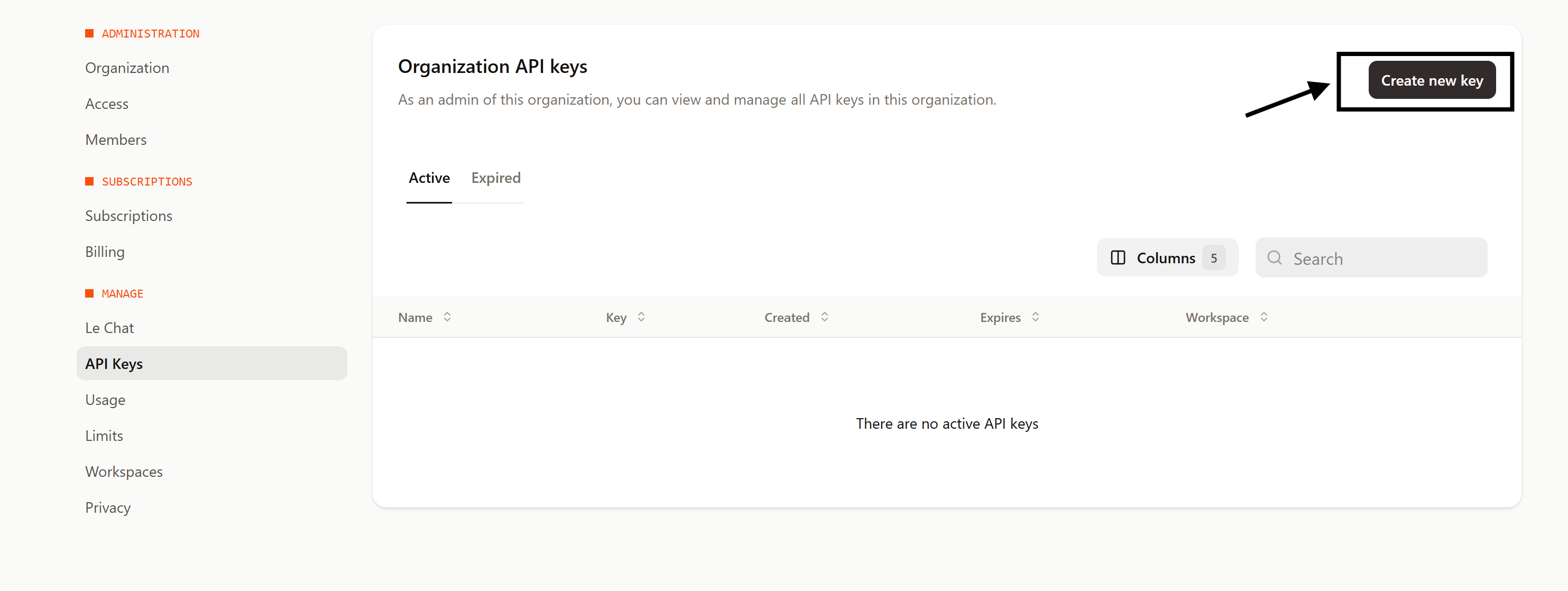Switch to the Expired tab
1568x591 pixels.
point(495,178)
